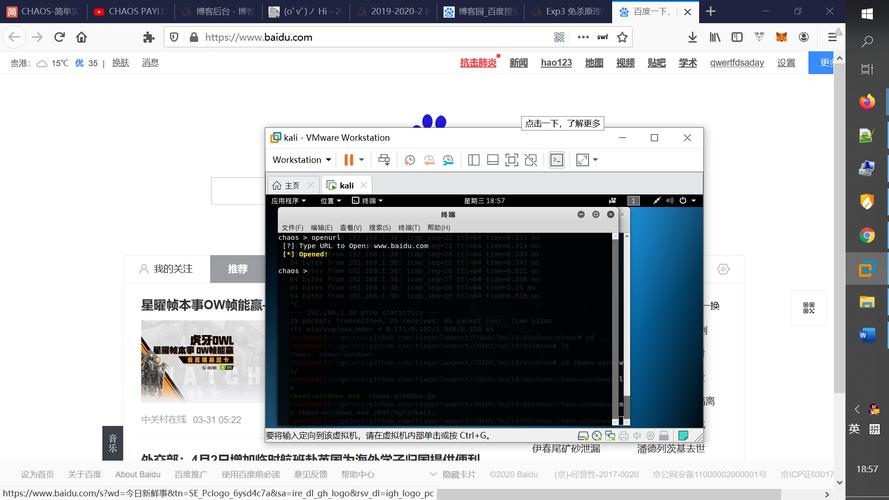This screenshot has width=889, height=500.
Task: Click the Kali volume icon in top bar
Action: [670, 201]
